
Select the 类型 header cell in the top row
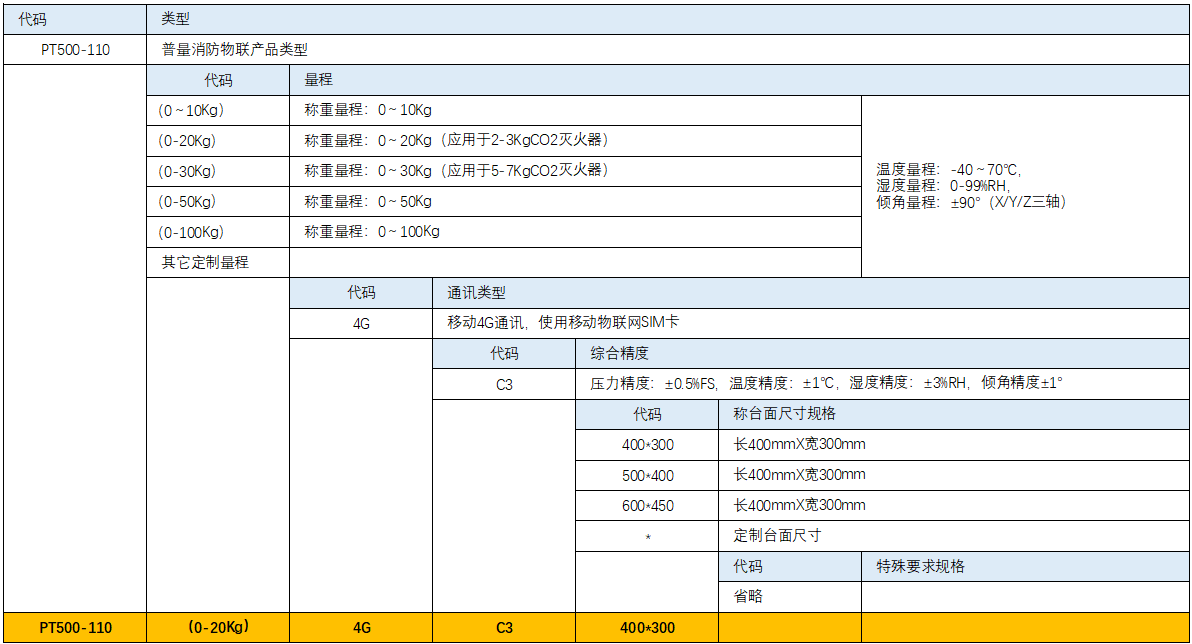[x=668, y=18]
